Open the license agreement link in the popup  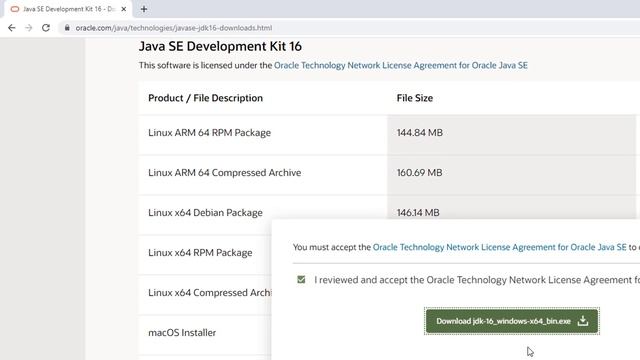click(x=500, y=247)
